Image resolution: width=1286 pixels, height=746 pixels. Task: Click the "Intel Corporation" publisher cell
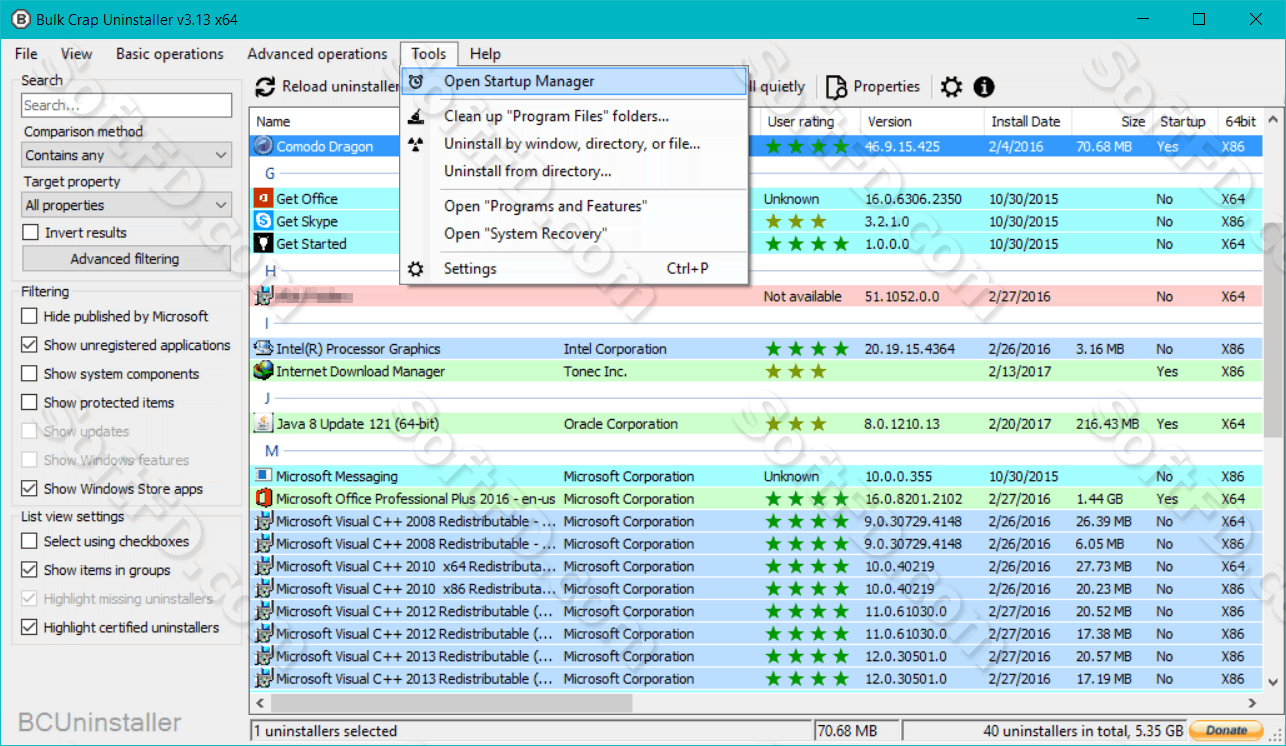615,349
